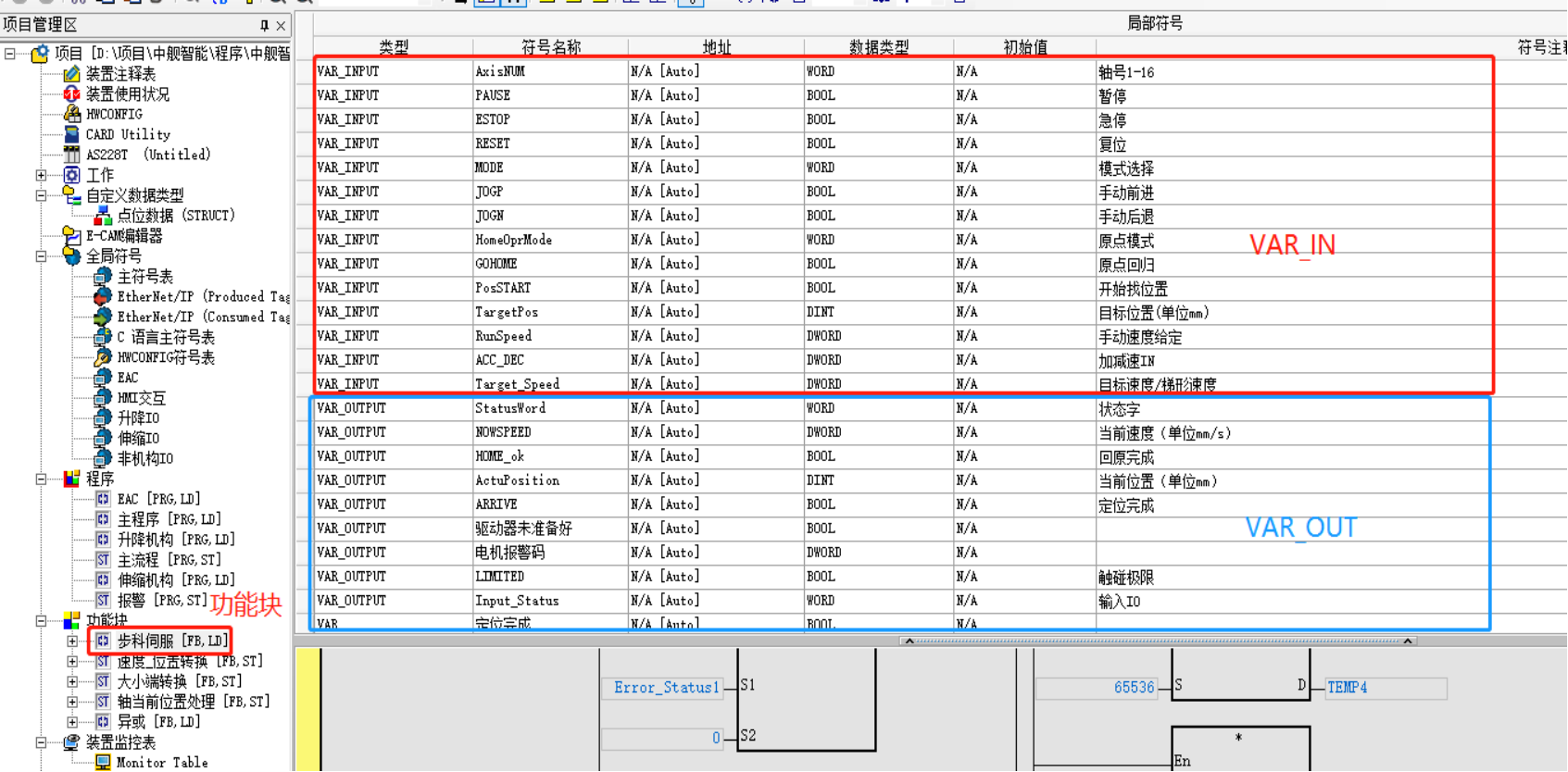The width and height of the screenshot is (1568, 772).
Task: Click the TEMP4 output operand field
Action: point(1386,688)
